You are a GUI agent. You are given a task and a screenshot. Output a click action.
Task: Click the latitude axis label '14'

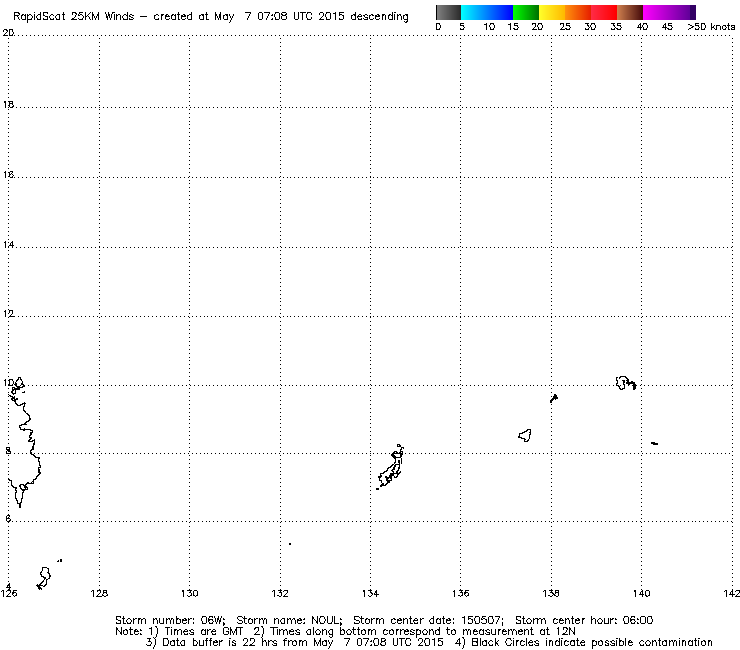point(8,245)
